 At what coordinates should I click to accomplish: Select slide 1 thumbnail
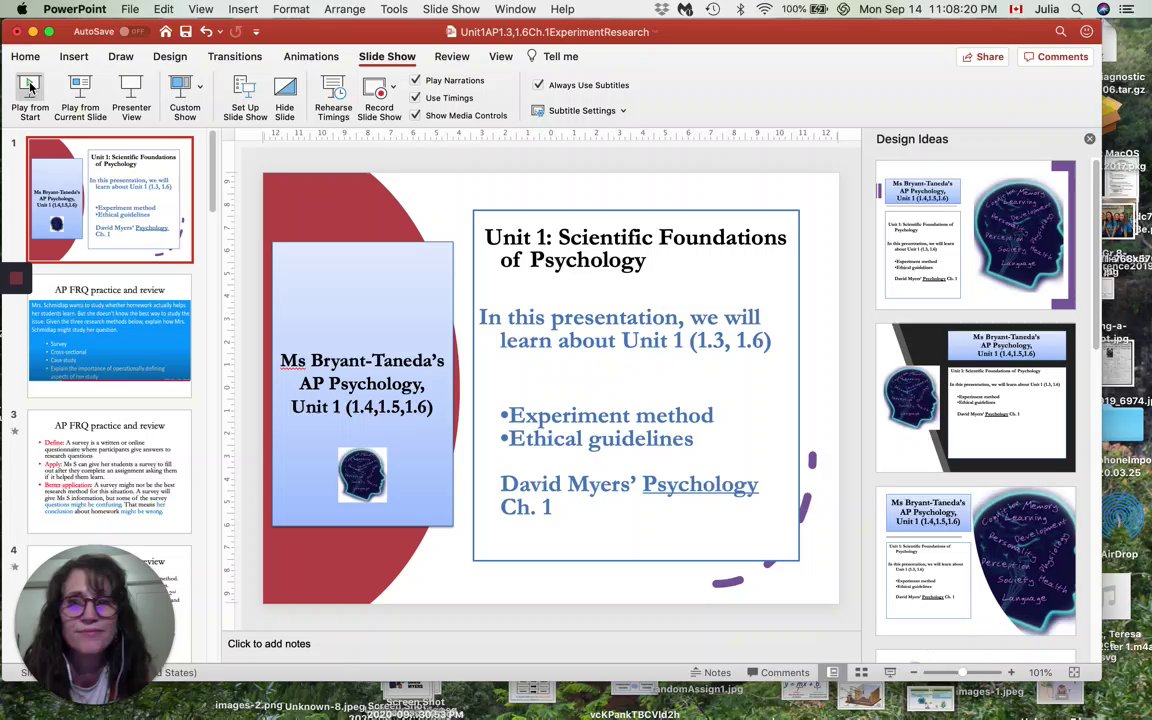click(x=110, y=199)
